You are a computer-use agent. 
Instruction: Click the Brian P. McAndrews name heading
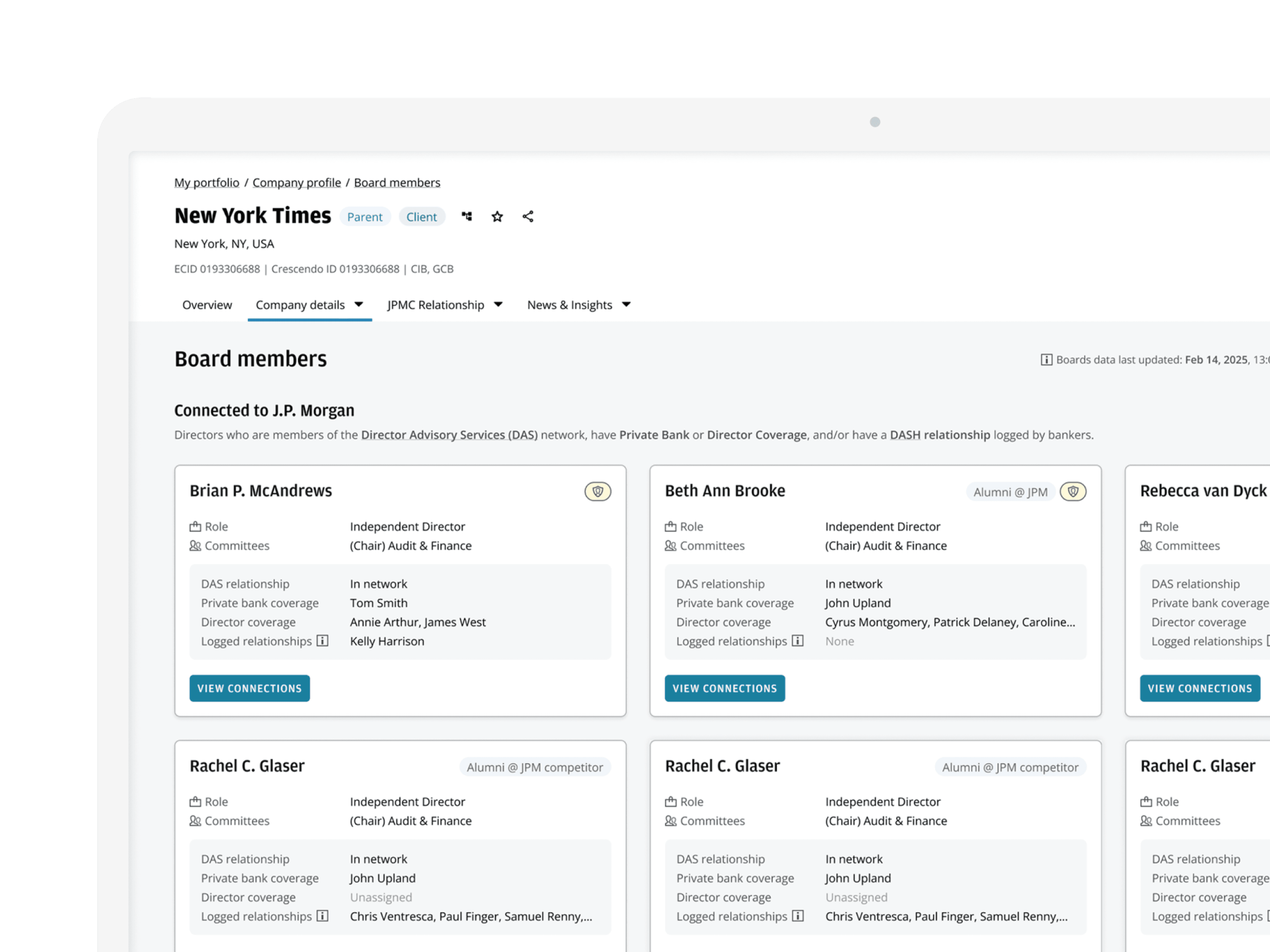coord(261,491)
